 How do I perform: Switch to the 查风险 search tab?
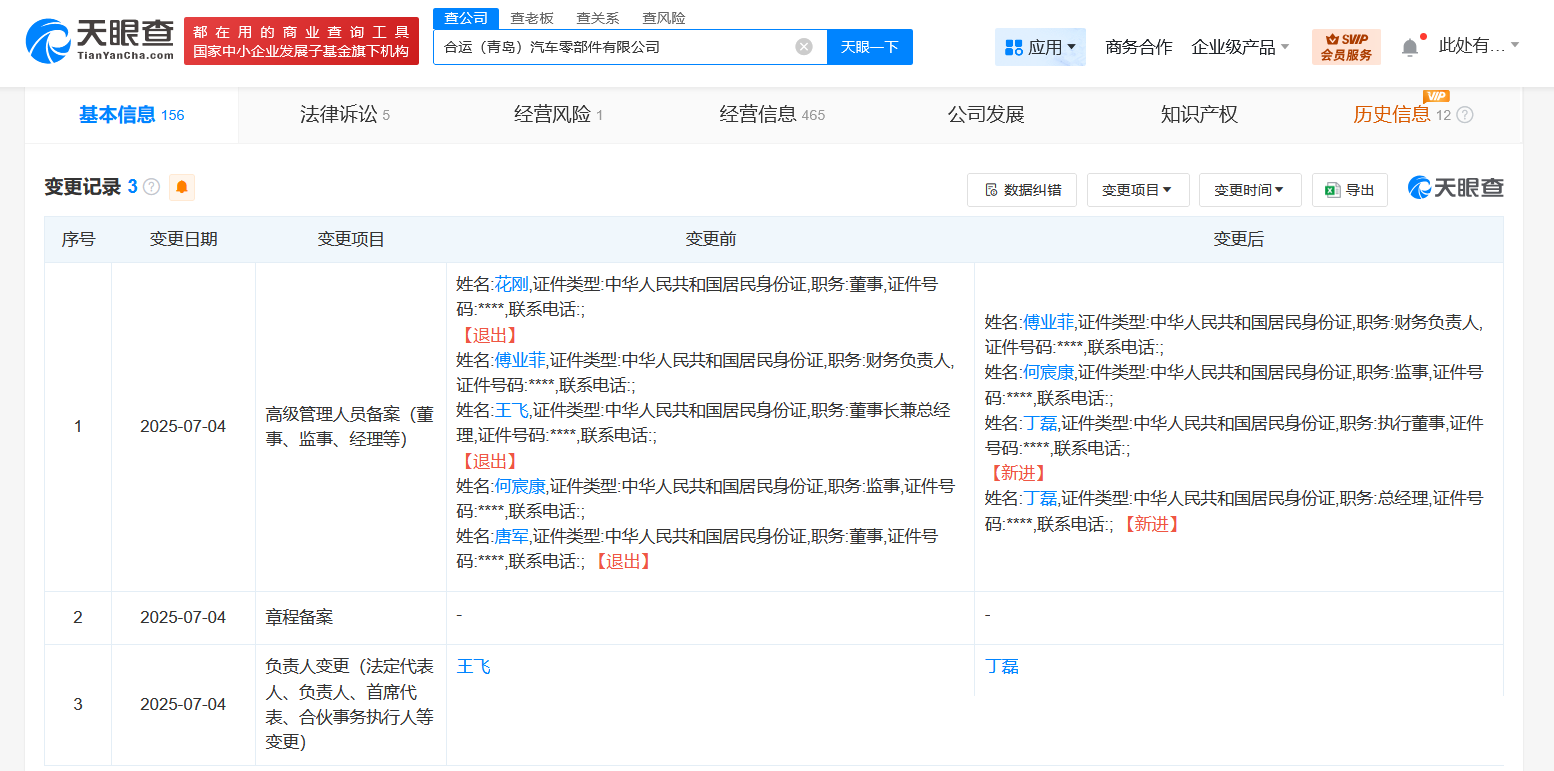[x=664, y=18]
